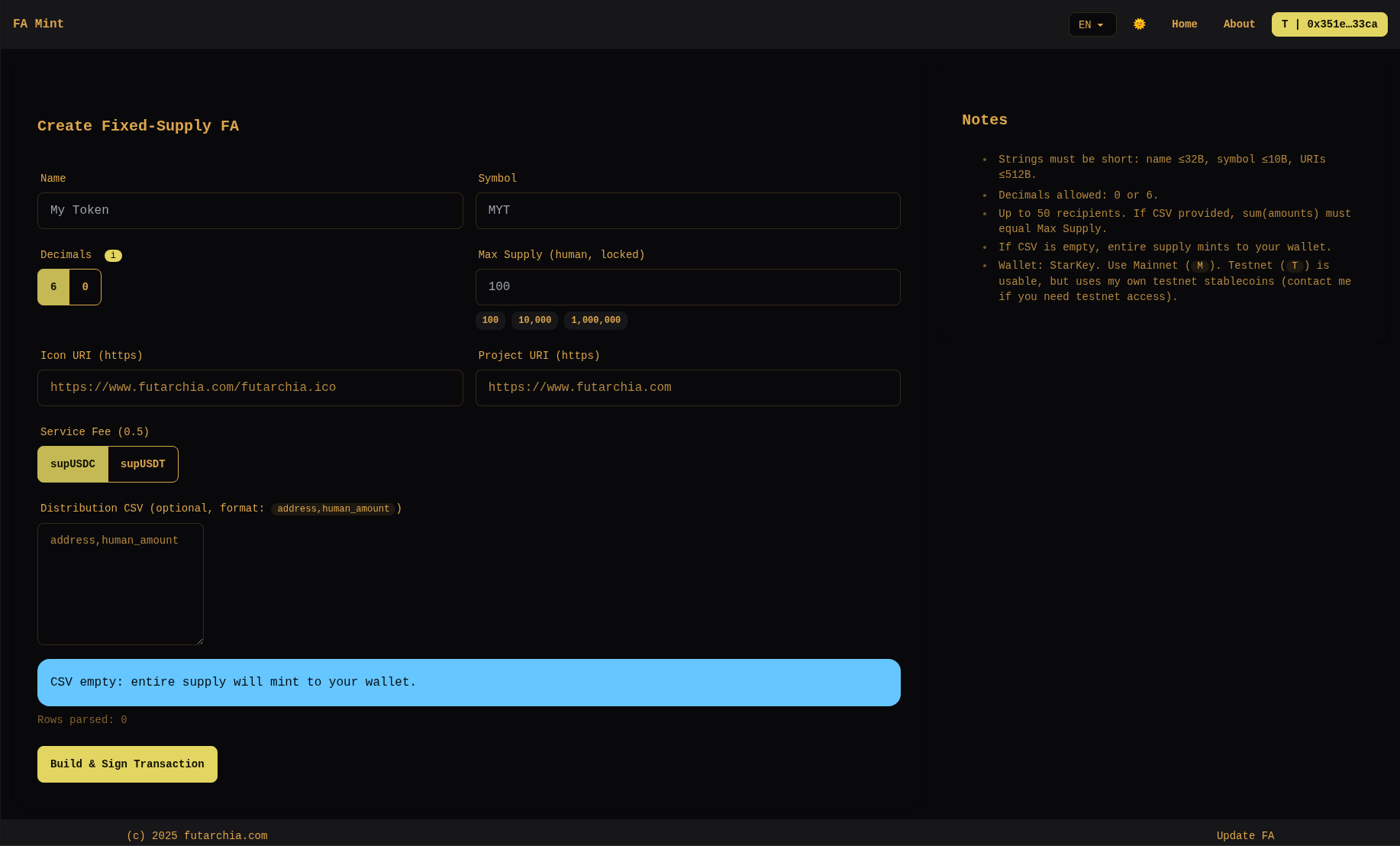Toggle the theme using the sun icon

pyautogui.click(x=1139, y=24)
